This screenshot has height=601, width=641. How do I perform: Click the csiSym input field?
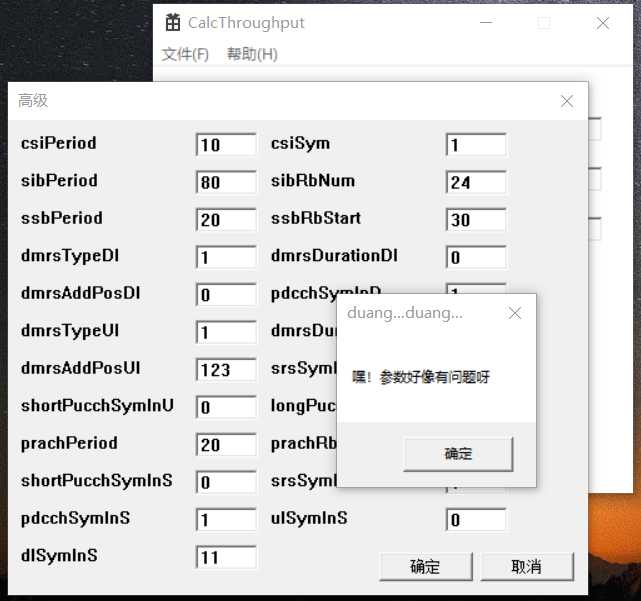(x=476, y=145)
